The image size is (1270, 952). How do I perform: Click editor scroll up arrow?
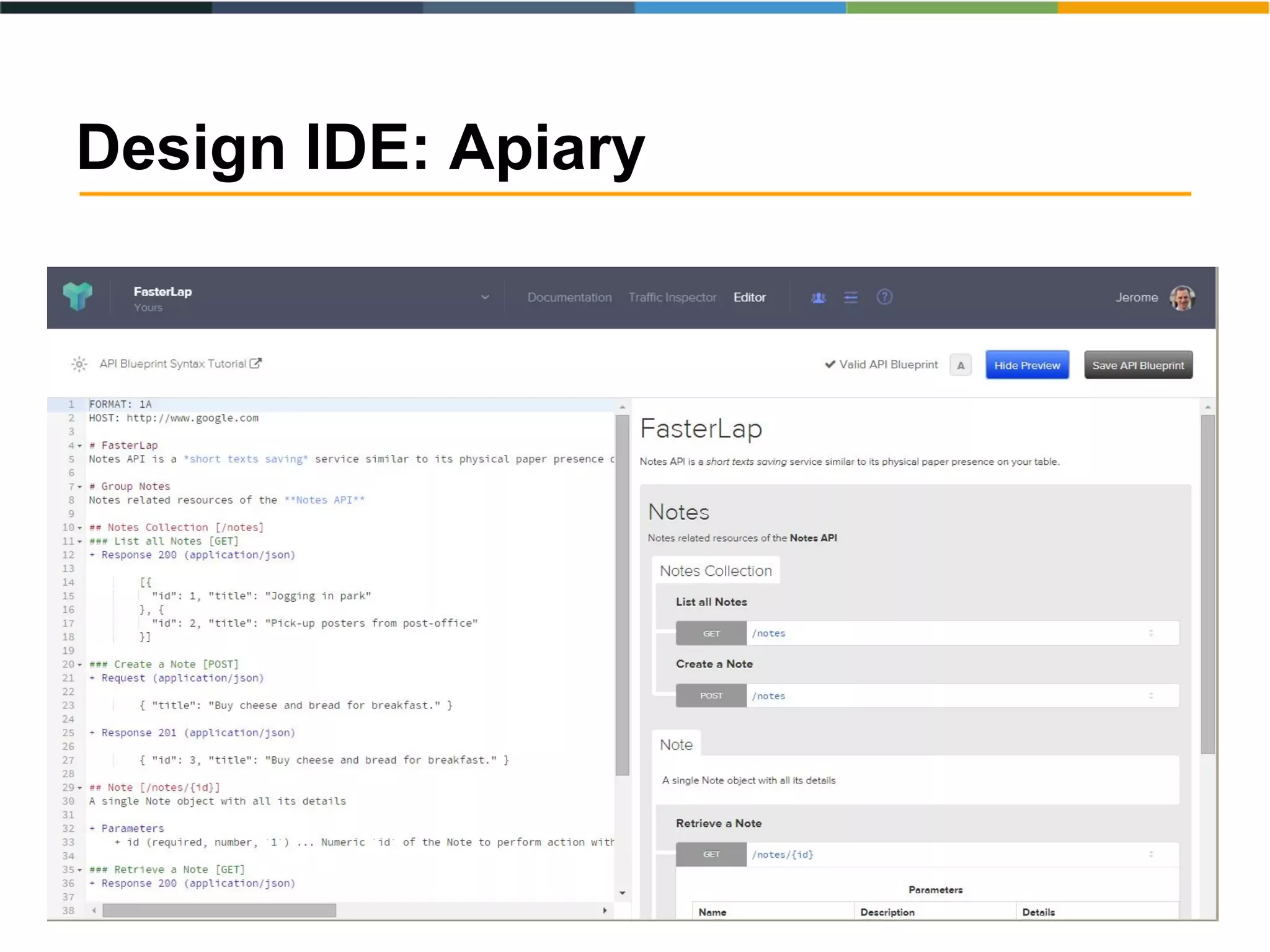tap(623, 407)
